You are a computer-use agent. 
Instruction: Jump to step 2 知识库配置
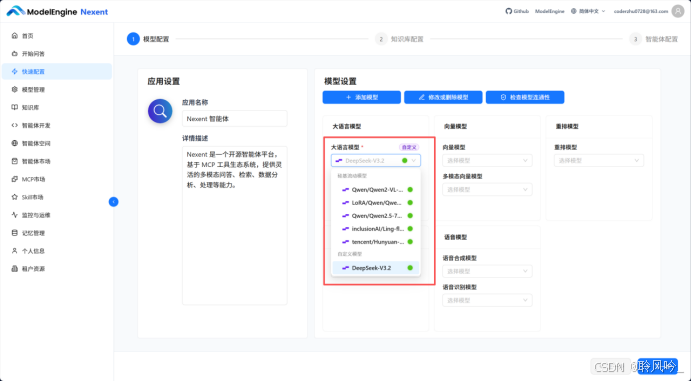click(399, 39)
